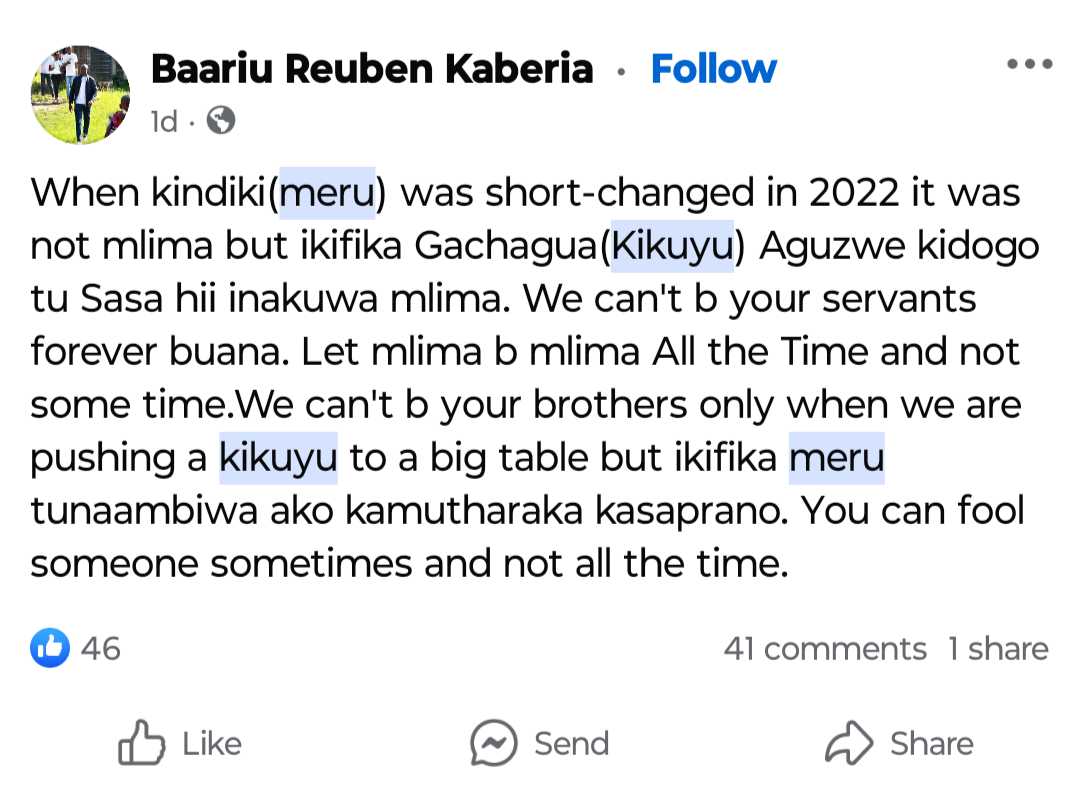Open the 41 comments list
The height and width of the screenshot is (801, 1080).
(825, 649)
